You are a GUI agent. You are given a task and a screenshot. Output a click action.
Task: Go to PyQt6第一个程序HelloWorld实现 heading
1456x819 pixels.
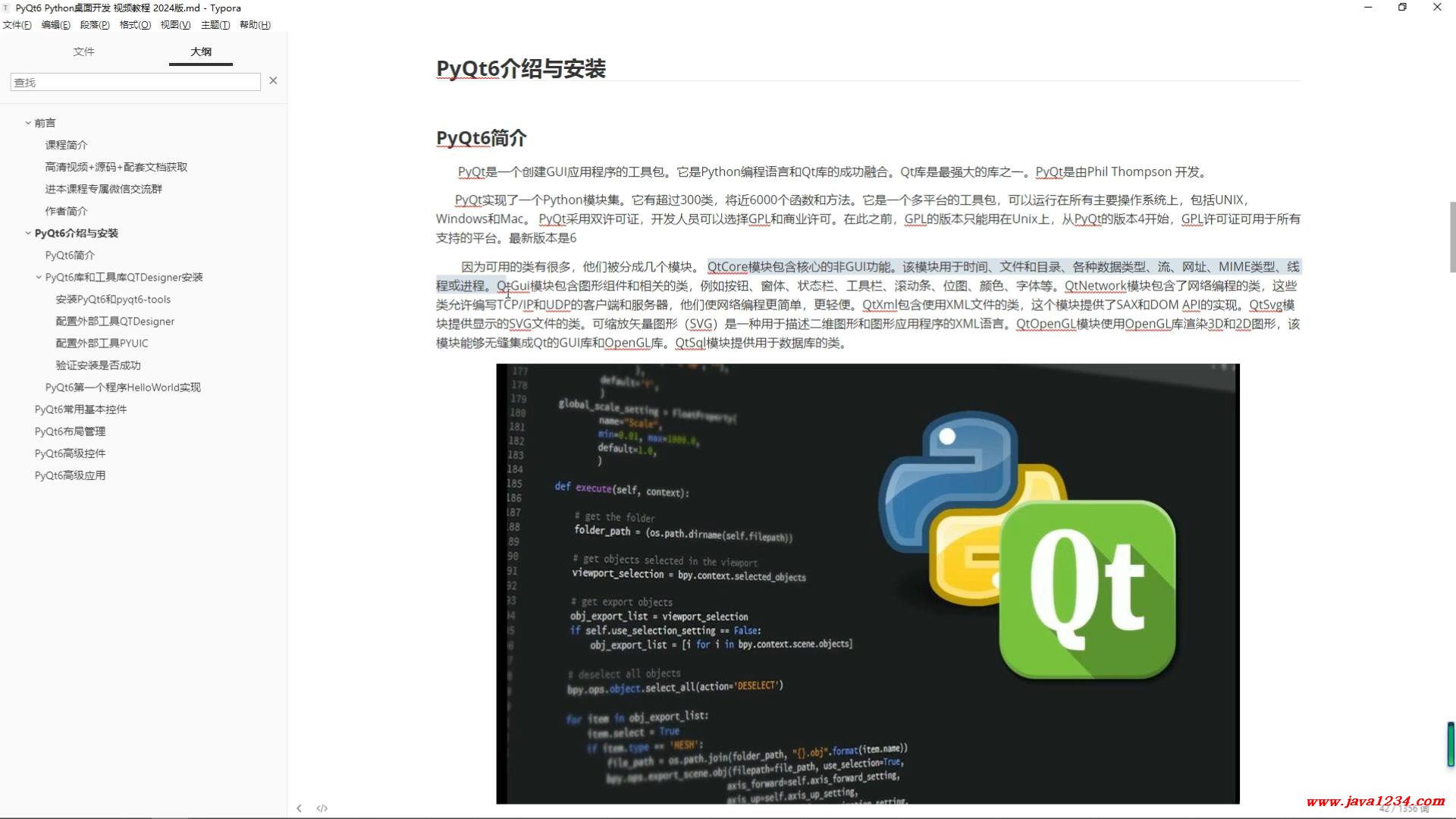[123, 388]
